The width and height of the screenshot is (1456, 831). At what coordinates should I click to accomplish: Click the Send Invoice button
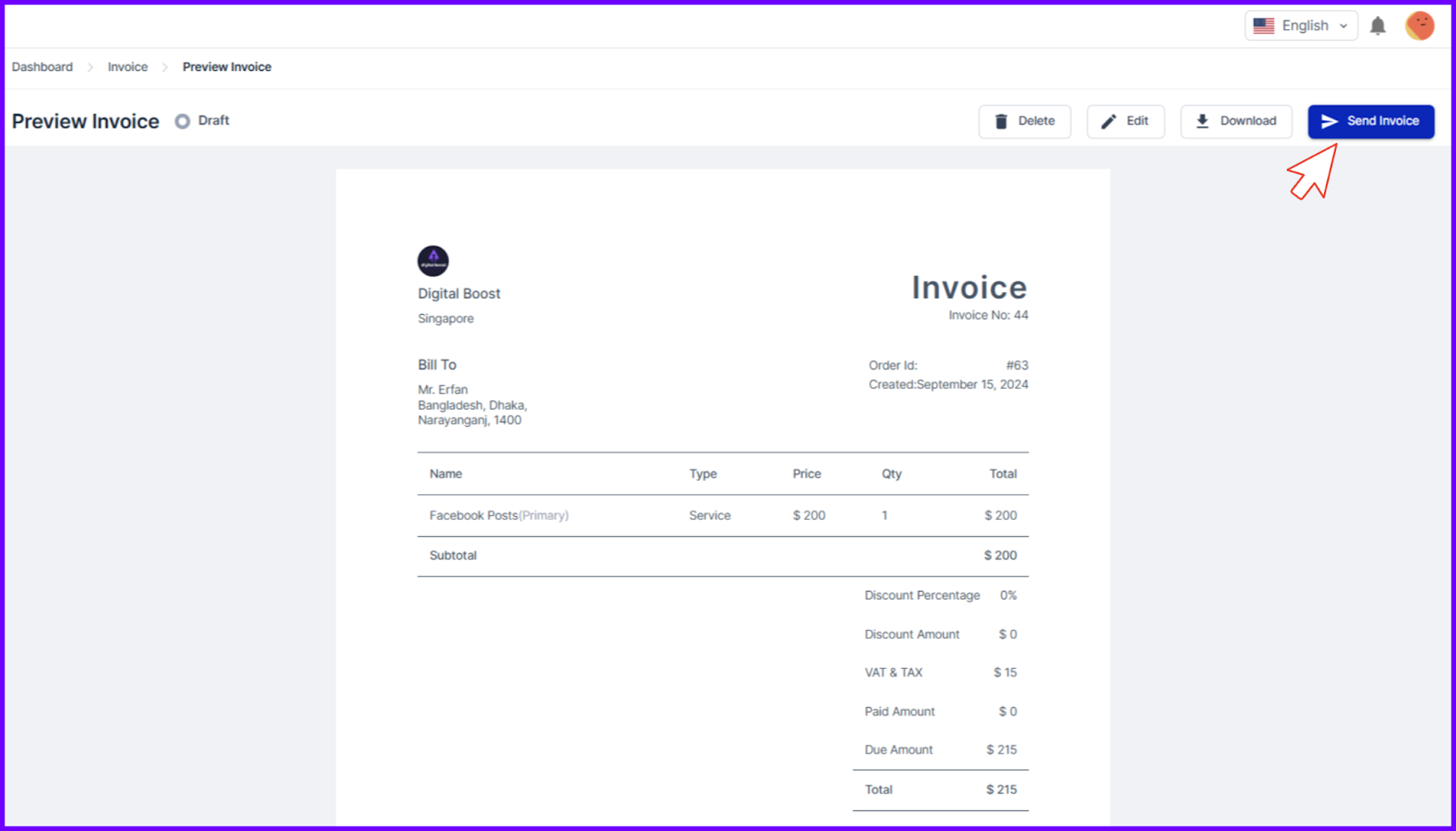1370,121
